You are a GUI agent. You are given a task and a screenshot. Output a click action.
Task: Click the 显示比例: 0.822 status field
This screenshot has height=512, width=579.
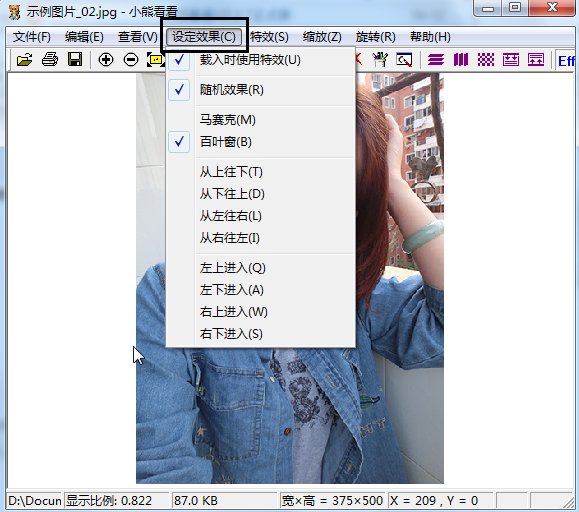click(116, 501)
